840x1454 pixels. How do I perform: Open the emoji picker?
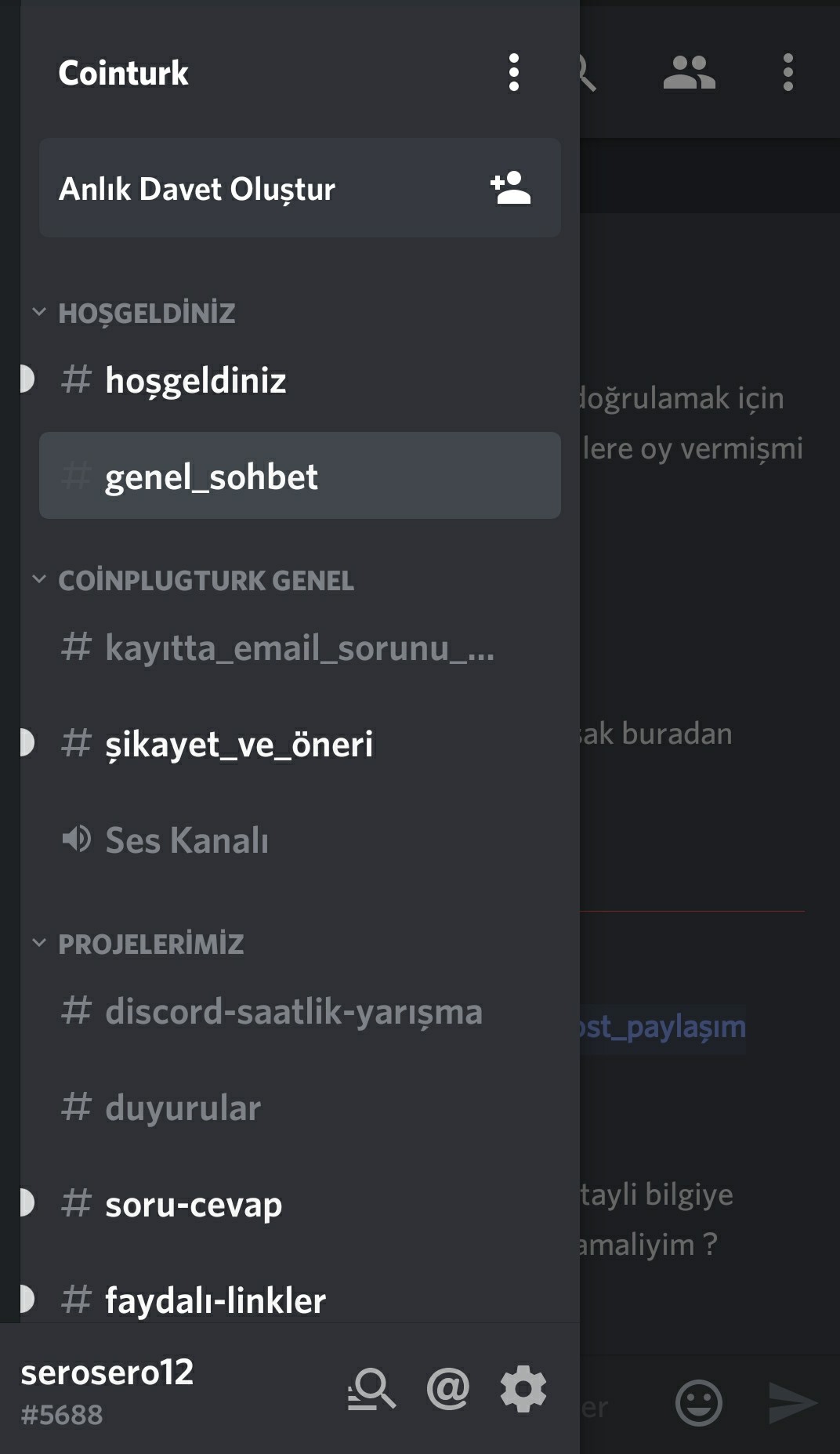pyautogui.click(x=698, y=1402)
